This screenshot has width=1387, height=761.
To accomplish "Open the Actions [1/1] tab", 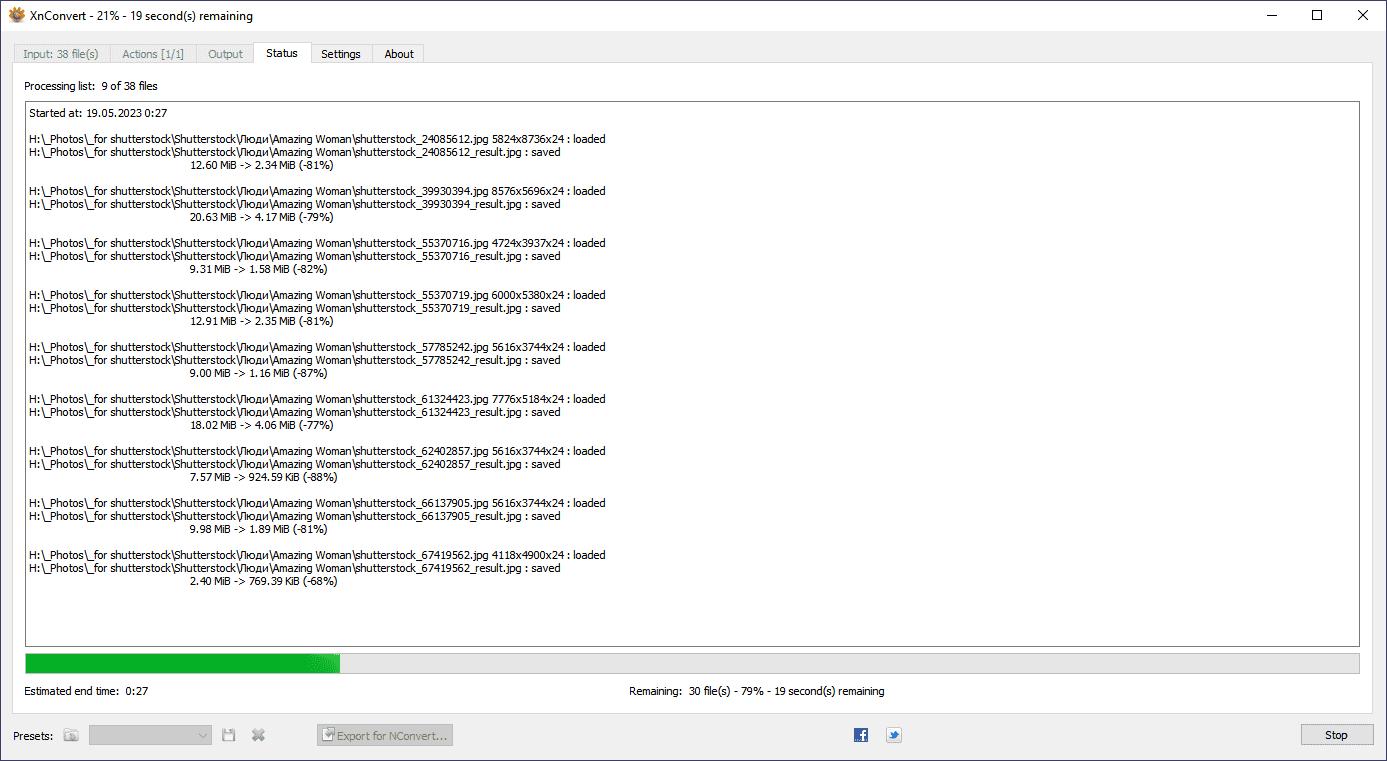I will (153, 54).
